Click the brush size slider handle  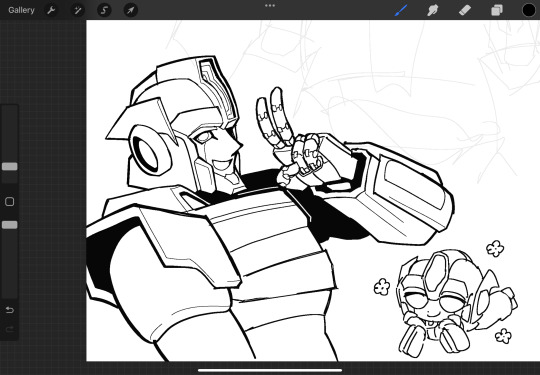coord(10,167)
